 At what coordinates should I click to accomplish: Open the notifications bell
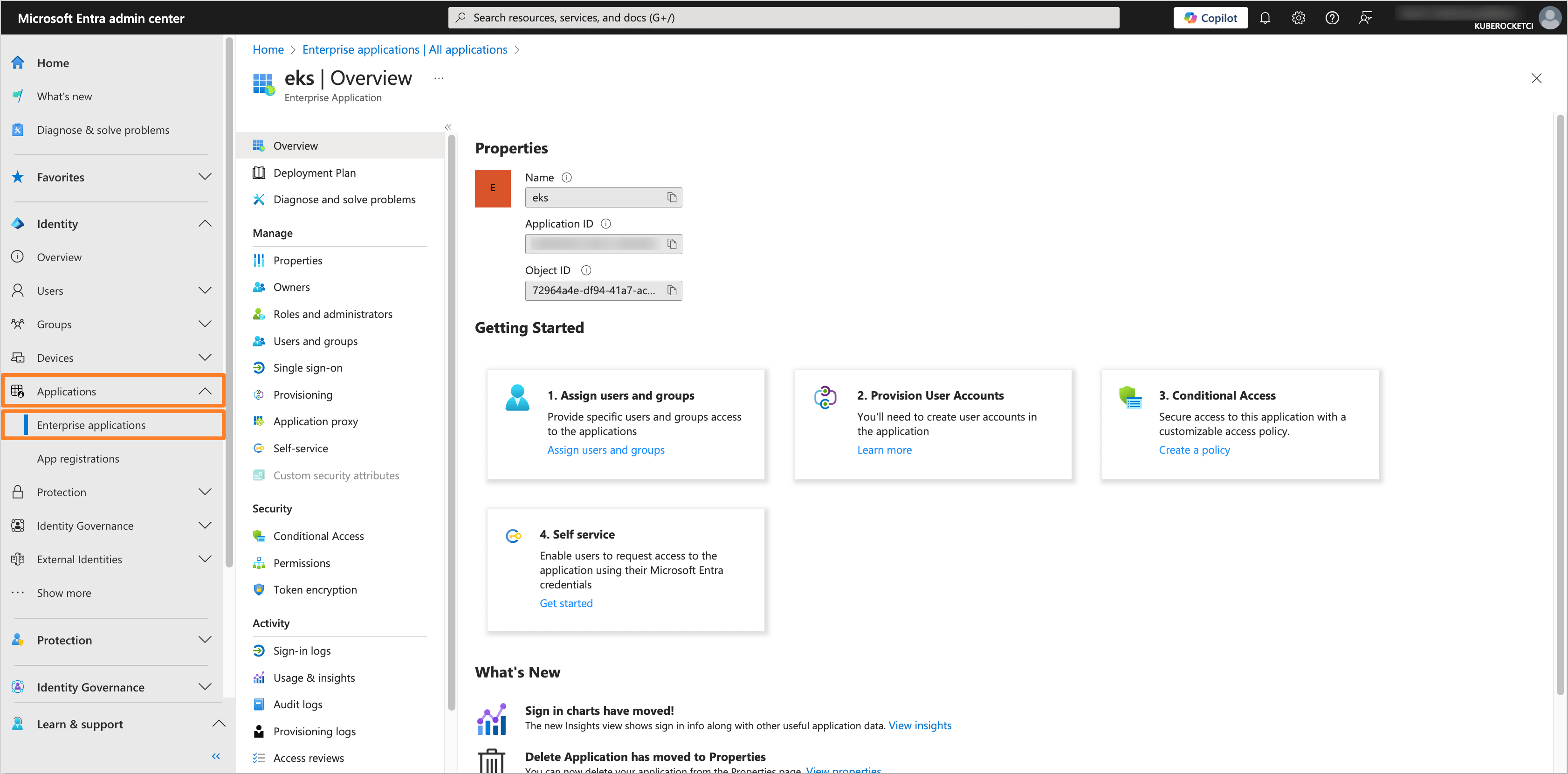(x=1265, y=17)
